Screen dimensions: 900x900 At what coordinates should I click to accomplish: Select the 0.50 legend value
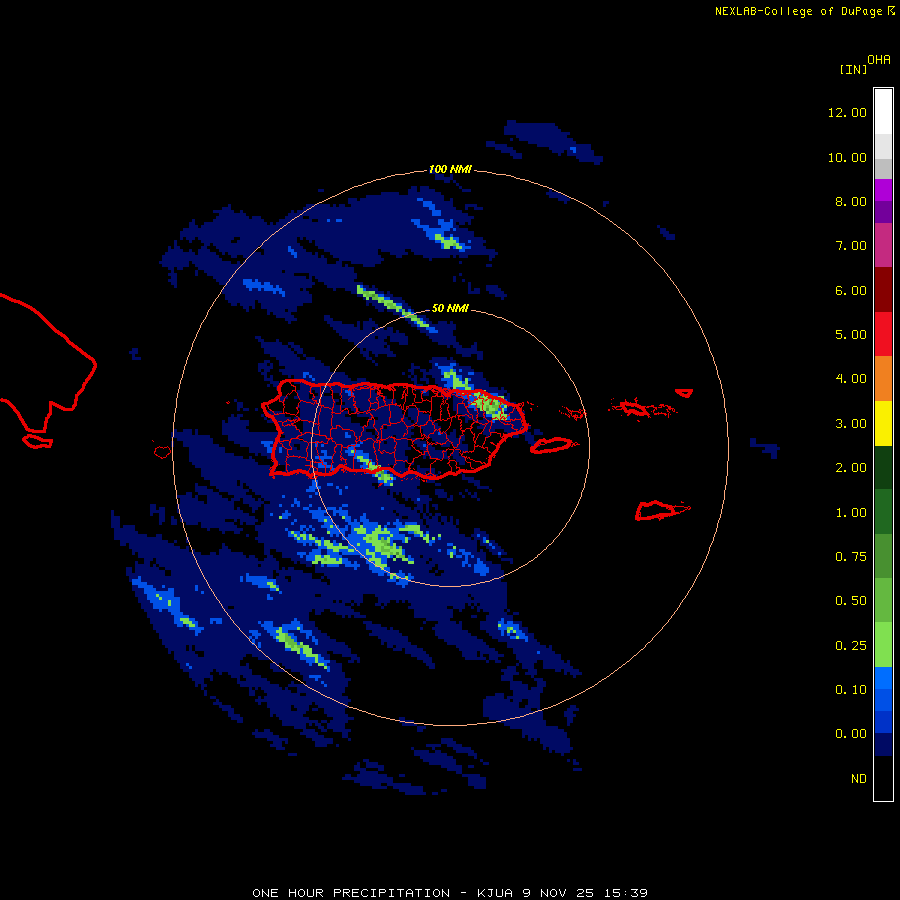tap(851, 601)
